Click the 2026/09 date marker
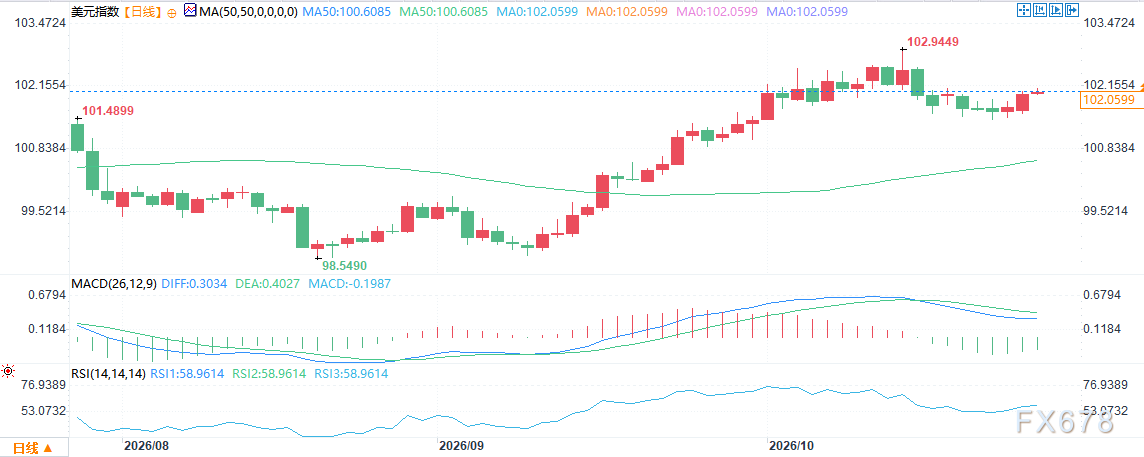This screenshot has height=457, width=1144. 462,445
